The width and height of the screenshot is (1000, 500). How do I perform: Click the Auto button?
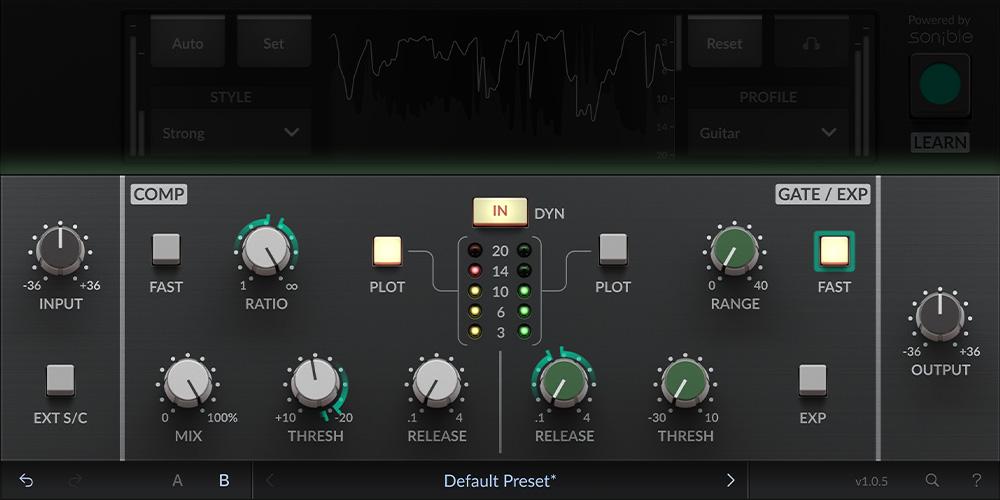click(188, 43)
